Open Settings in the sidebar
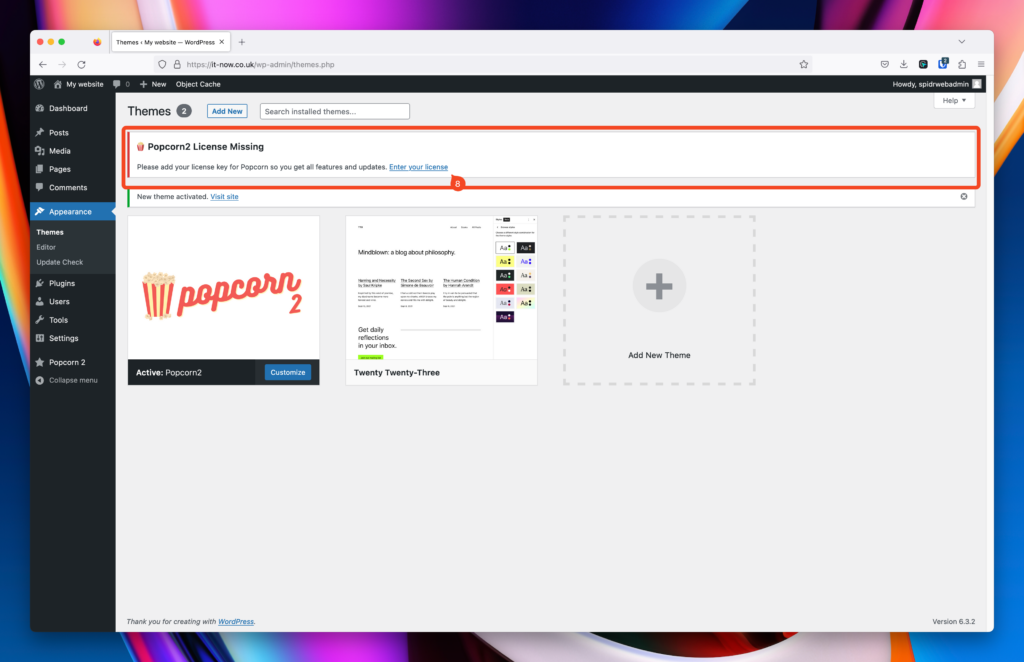This screenshot has height=662, width=1024. 63,338
